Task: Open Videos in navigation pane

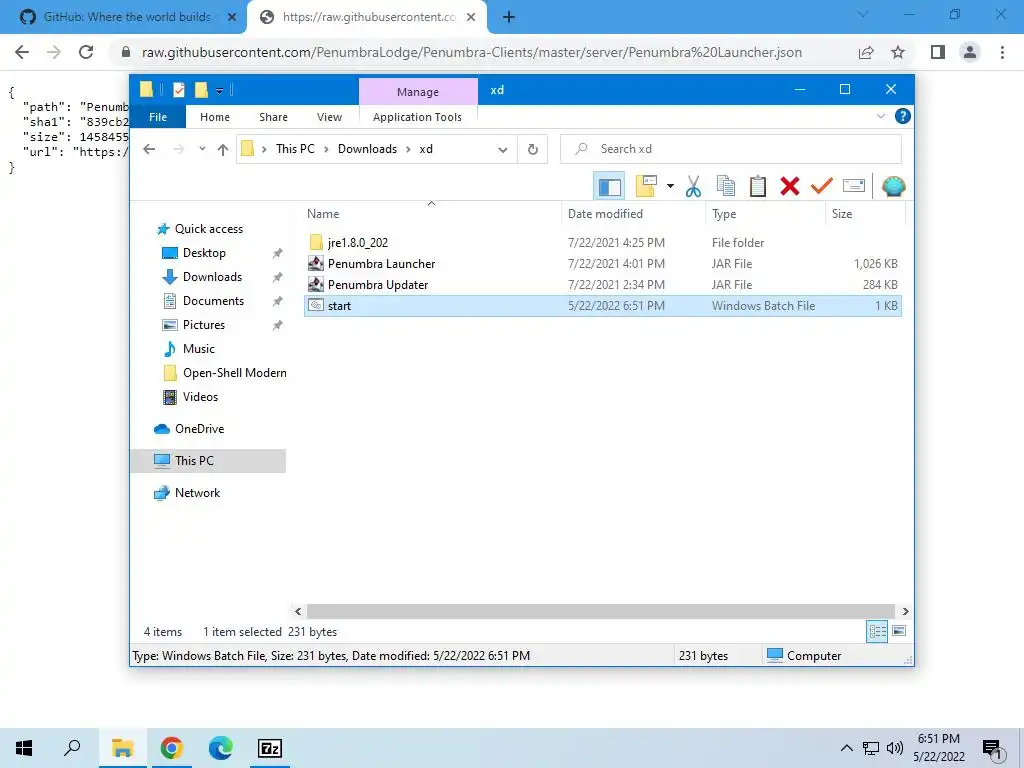Action: point(189,397)
